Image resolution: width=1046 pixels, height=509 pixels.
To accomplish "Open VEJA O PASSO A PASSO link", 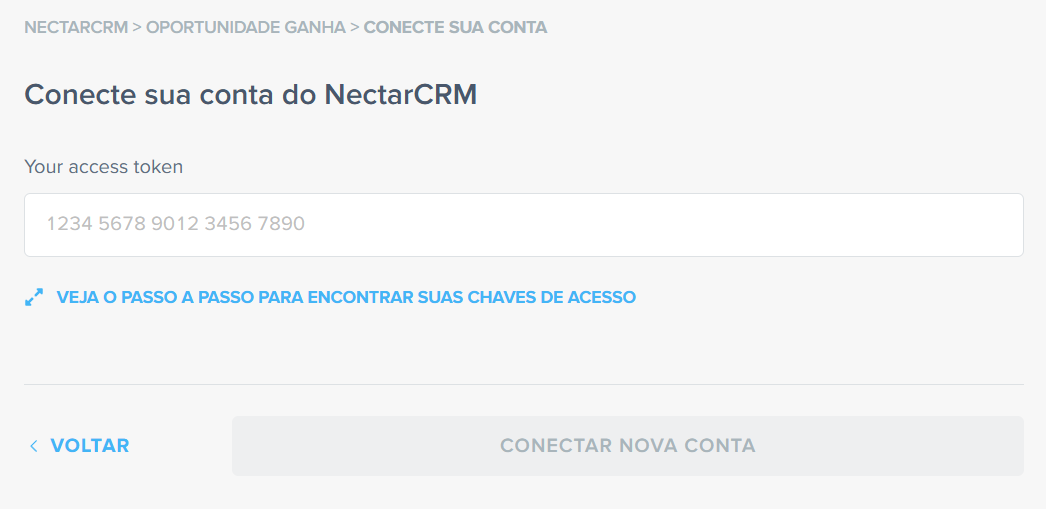I will (346, 297).
